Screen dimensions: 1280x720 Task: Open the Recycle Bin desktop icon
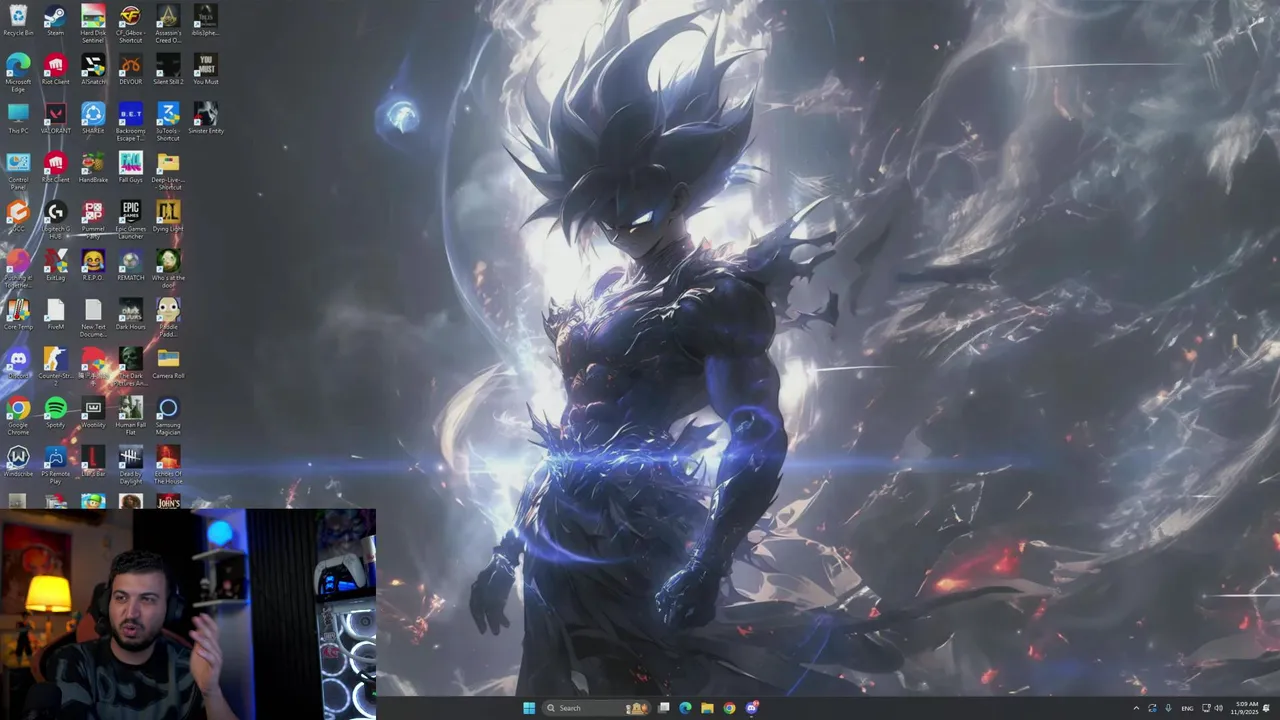(x=18, y=21)
